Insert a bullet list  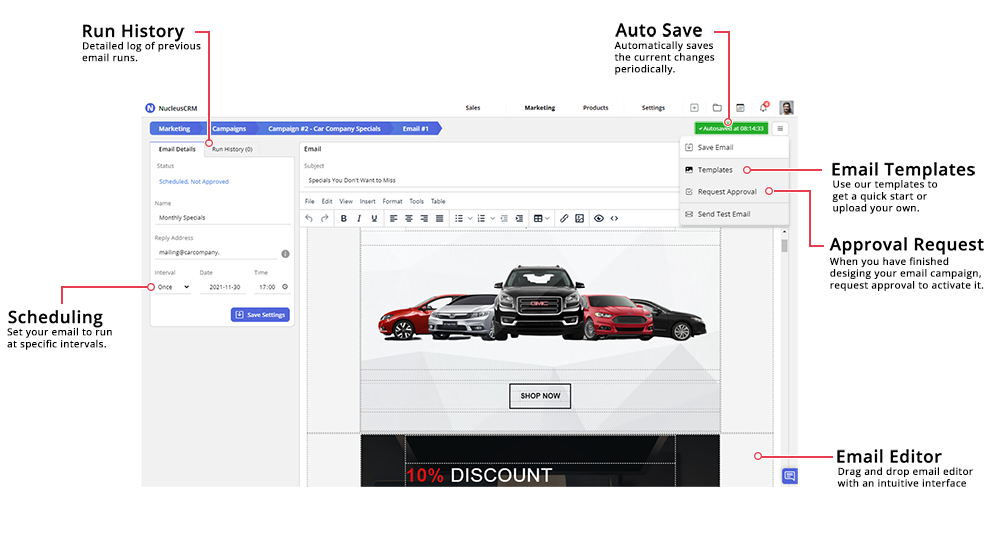[x=459, y=219]
